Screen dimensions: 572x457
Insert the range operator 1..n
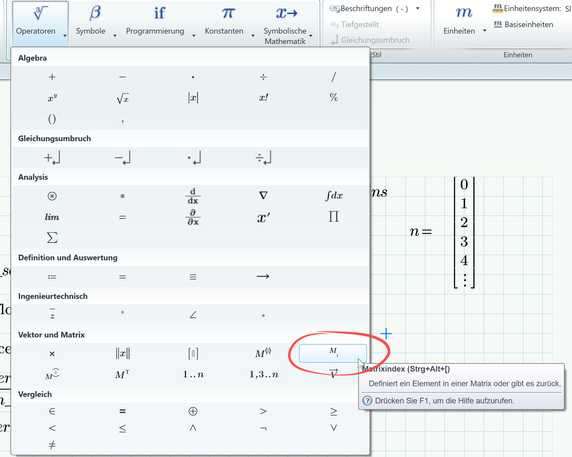coord(193,375)
